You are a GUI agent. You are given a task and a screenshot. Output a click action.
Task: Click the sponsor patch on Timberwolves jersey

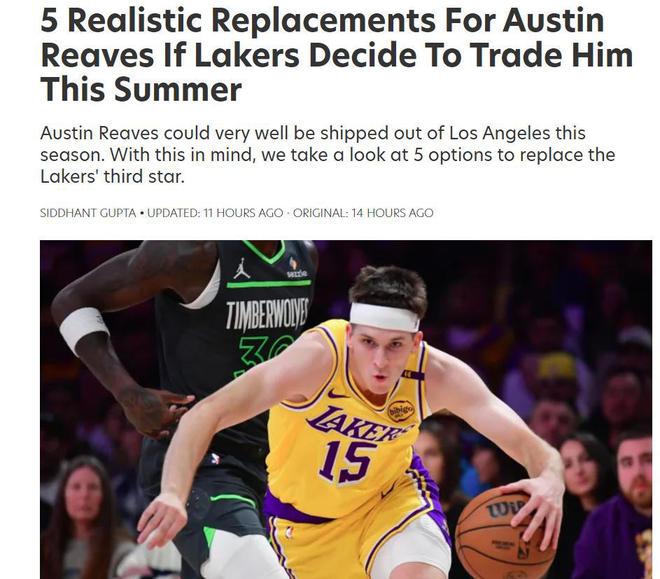pyautogui.click(x=297, y=268)
